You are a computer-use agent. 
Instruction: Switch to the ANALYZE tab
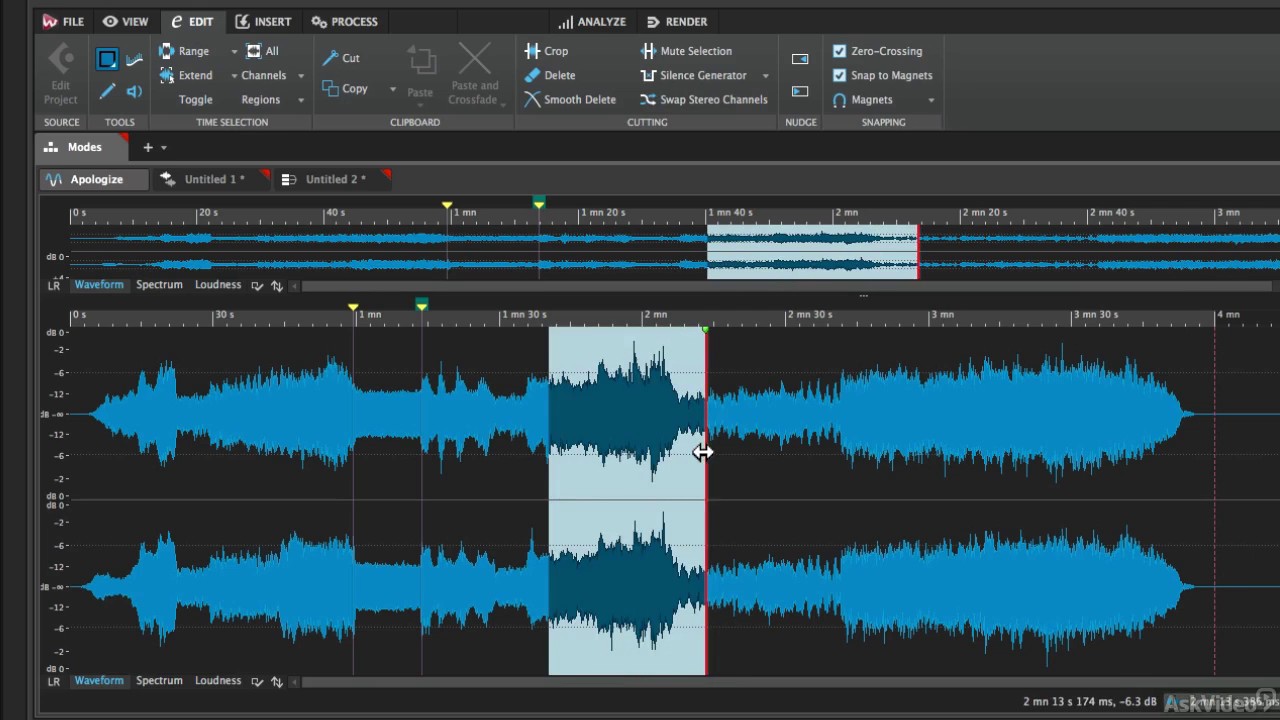[592, 21]
